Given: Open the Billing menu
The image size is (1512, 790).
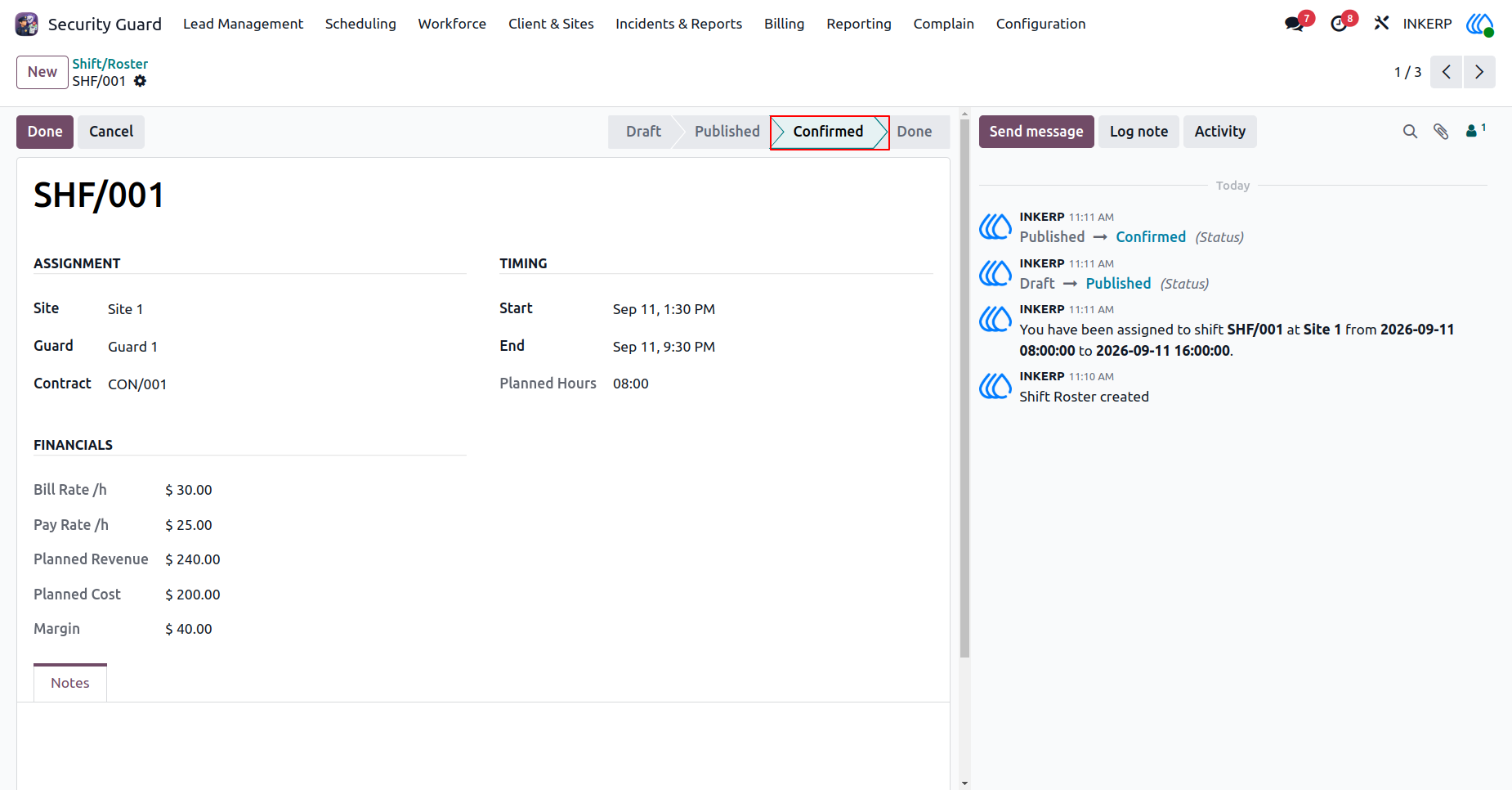Looking at the screenshot, I should [784, 24].
